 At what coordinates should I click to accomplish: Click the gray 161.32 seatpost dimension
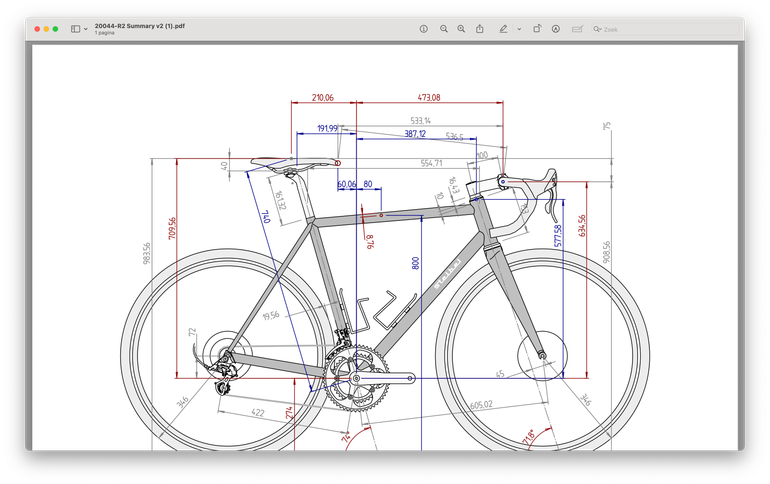pos(279,200)
